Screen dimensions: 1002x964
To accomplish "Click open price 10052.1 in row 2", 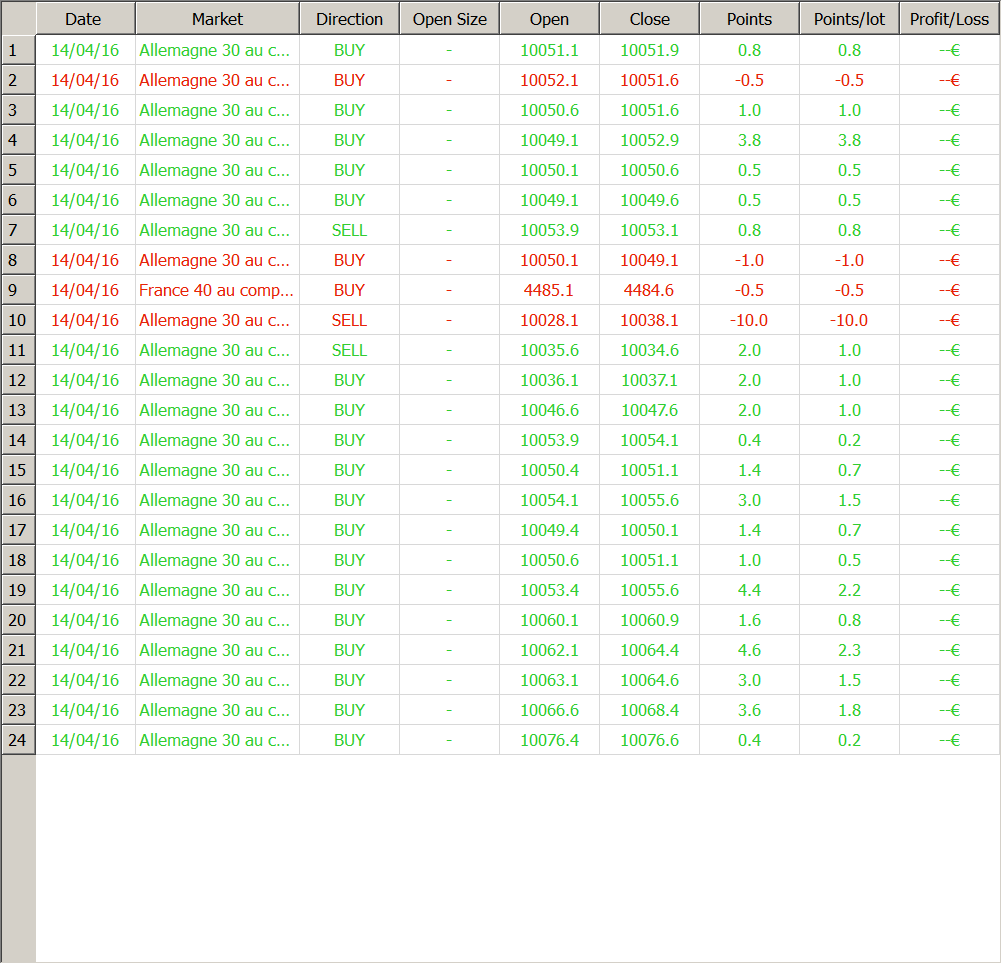I will tap(550, 80).
